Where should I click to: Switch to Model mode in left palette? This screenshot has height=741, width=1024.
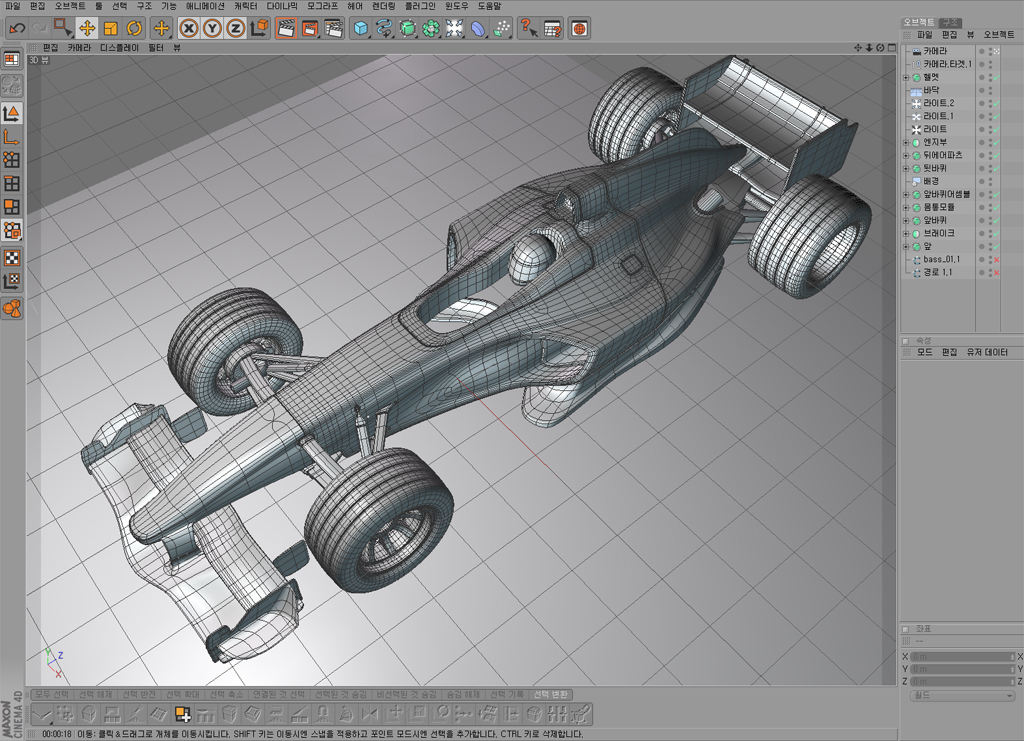tap(12, 114)
